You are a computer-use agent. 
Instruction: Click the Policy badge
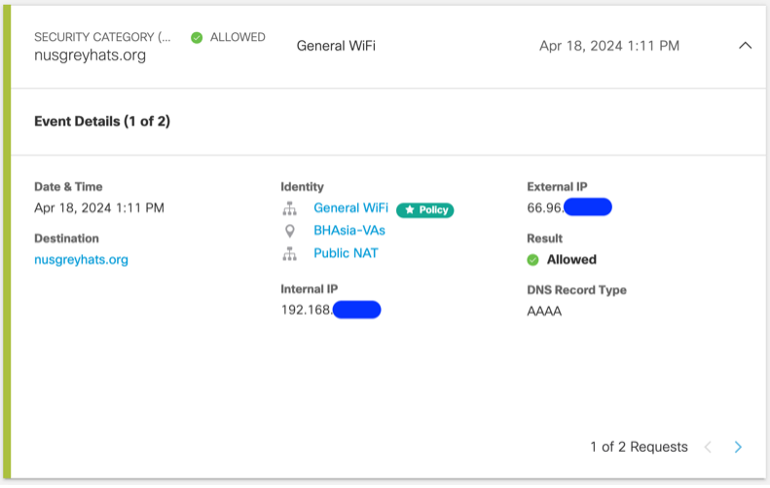pos(425,210)
